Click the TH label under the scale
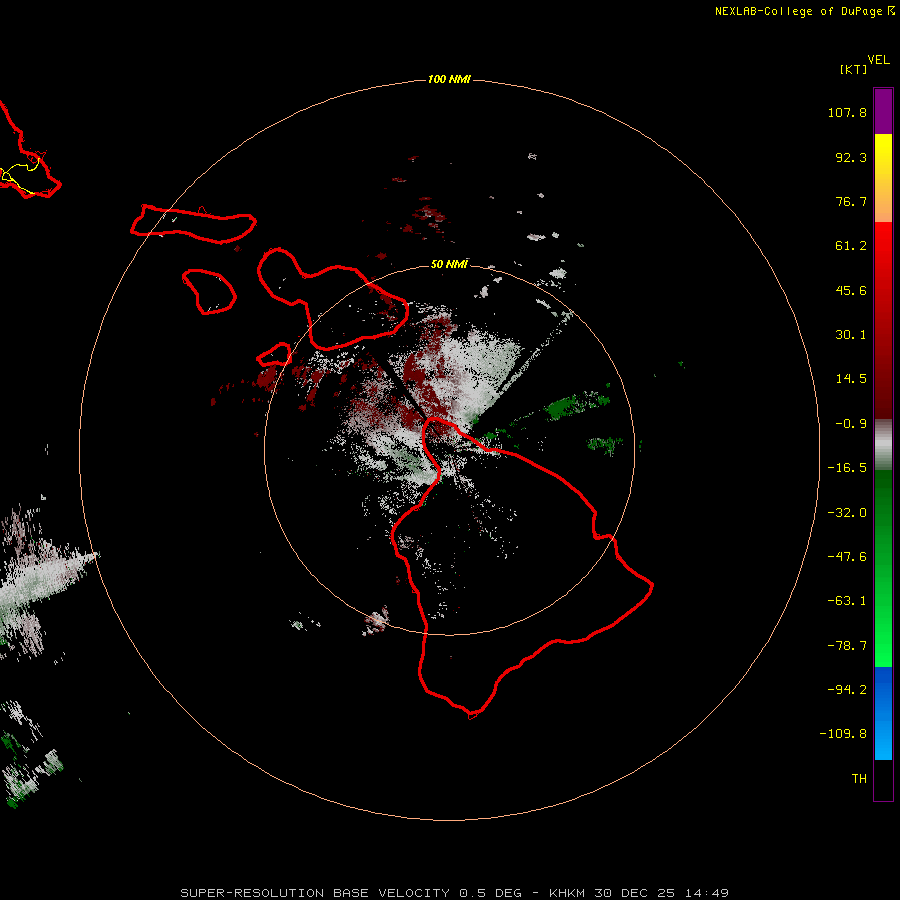Image resolution: width=900 pixels, height=900 pixels. (x=859, y=779)
